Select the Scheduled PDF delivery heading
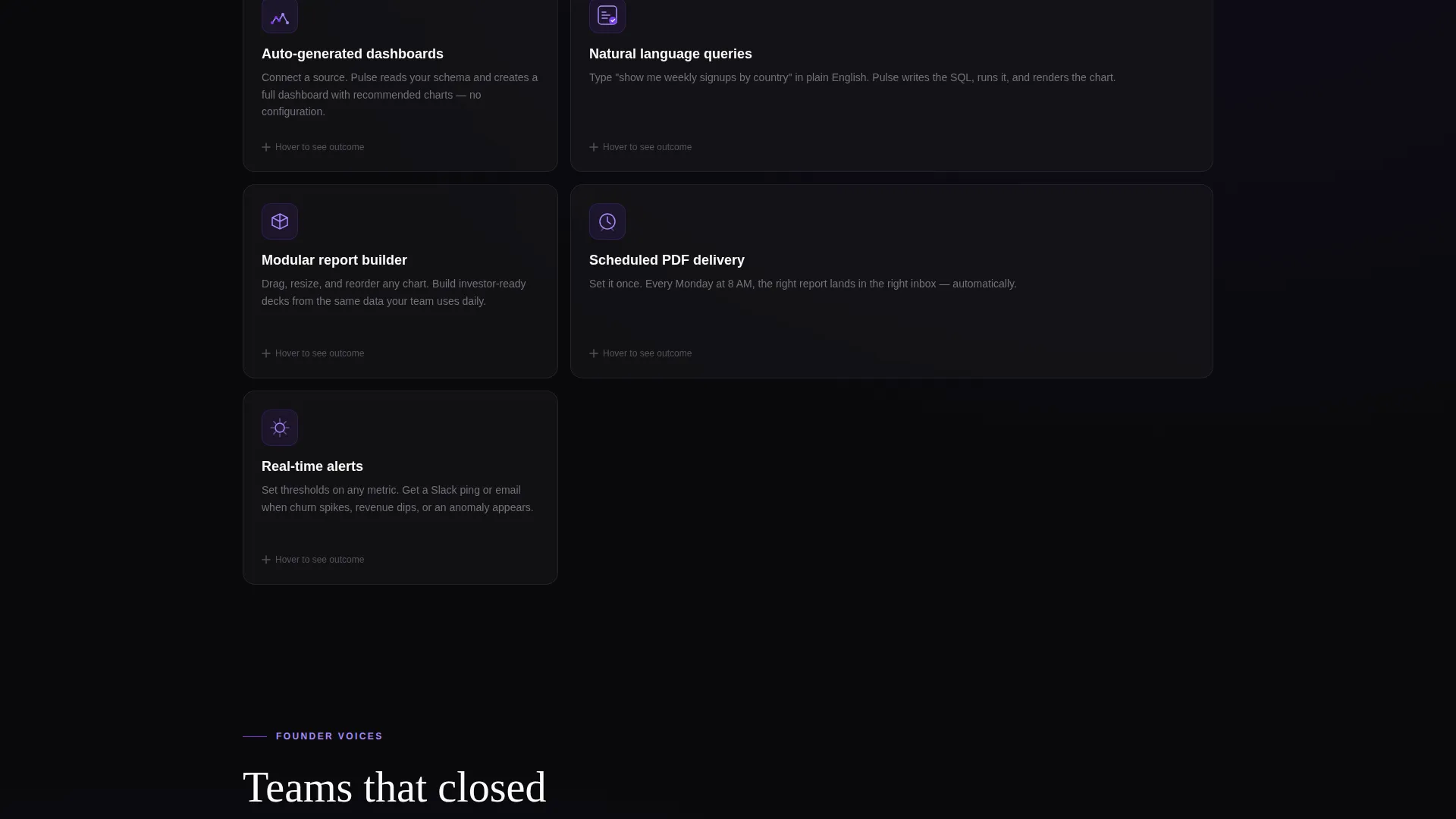 coord(667,260)
